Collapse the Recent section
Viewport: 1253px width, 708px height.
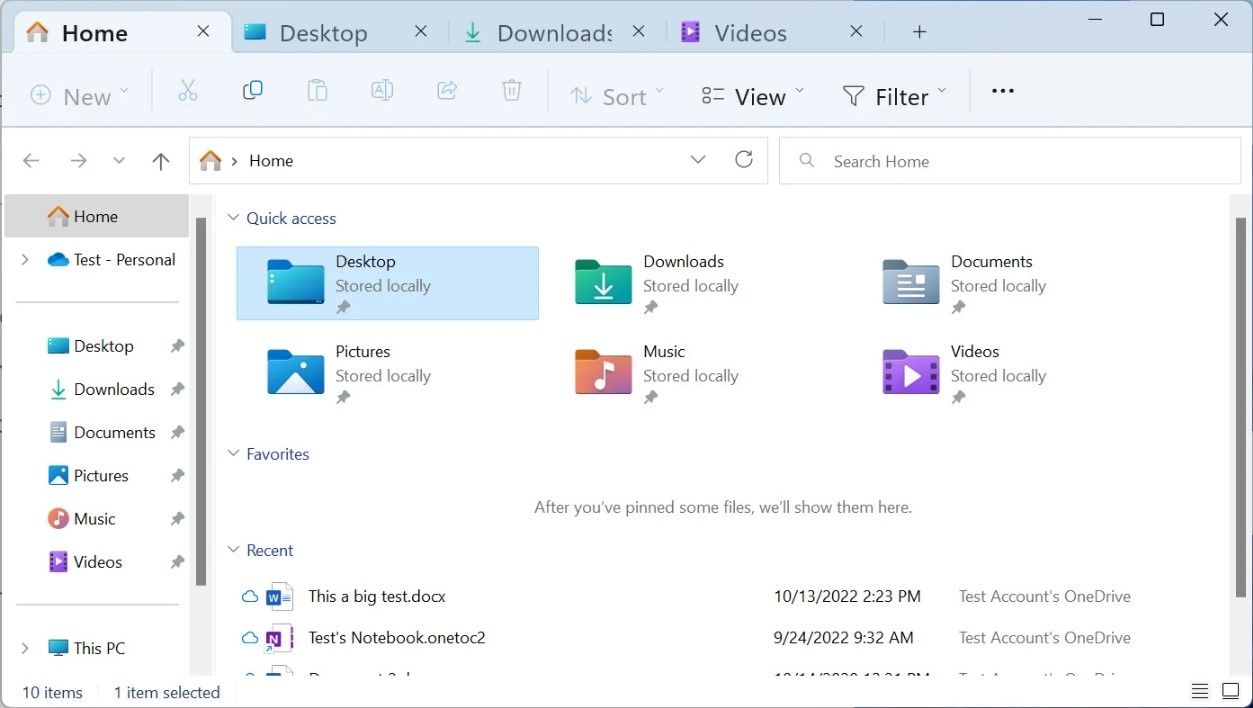233,550
